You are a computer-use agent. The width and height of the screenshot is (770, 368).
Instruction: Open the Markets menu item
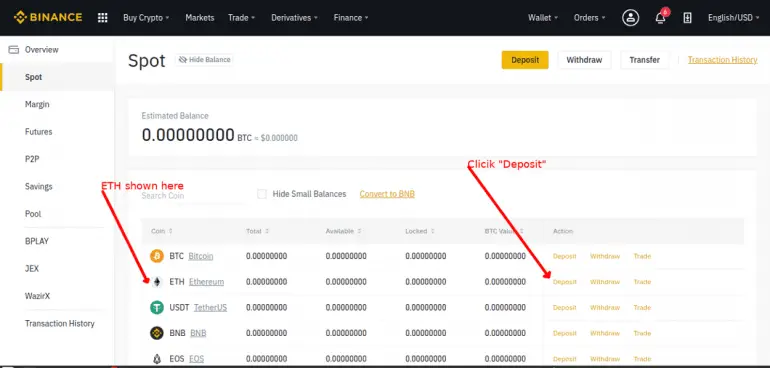coord(200,18)
